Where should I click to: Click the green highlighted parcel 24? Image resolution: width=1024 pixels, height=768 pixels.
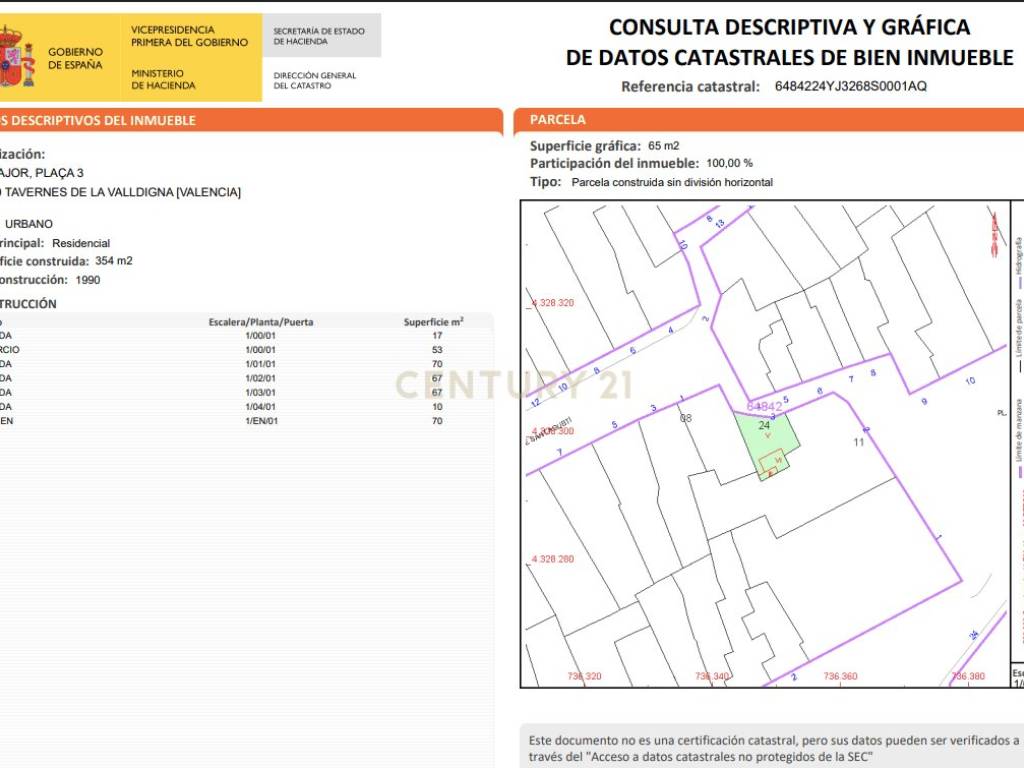pyautogui.click(x=768, y=438)
